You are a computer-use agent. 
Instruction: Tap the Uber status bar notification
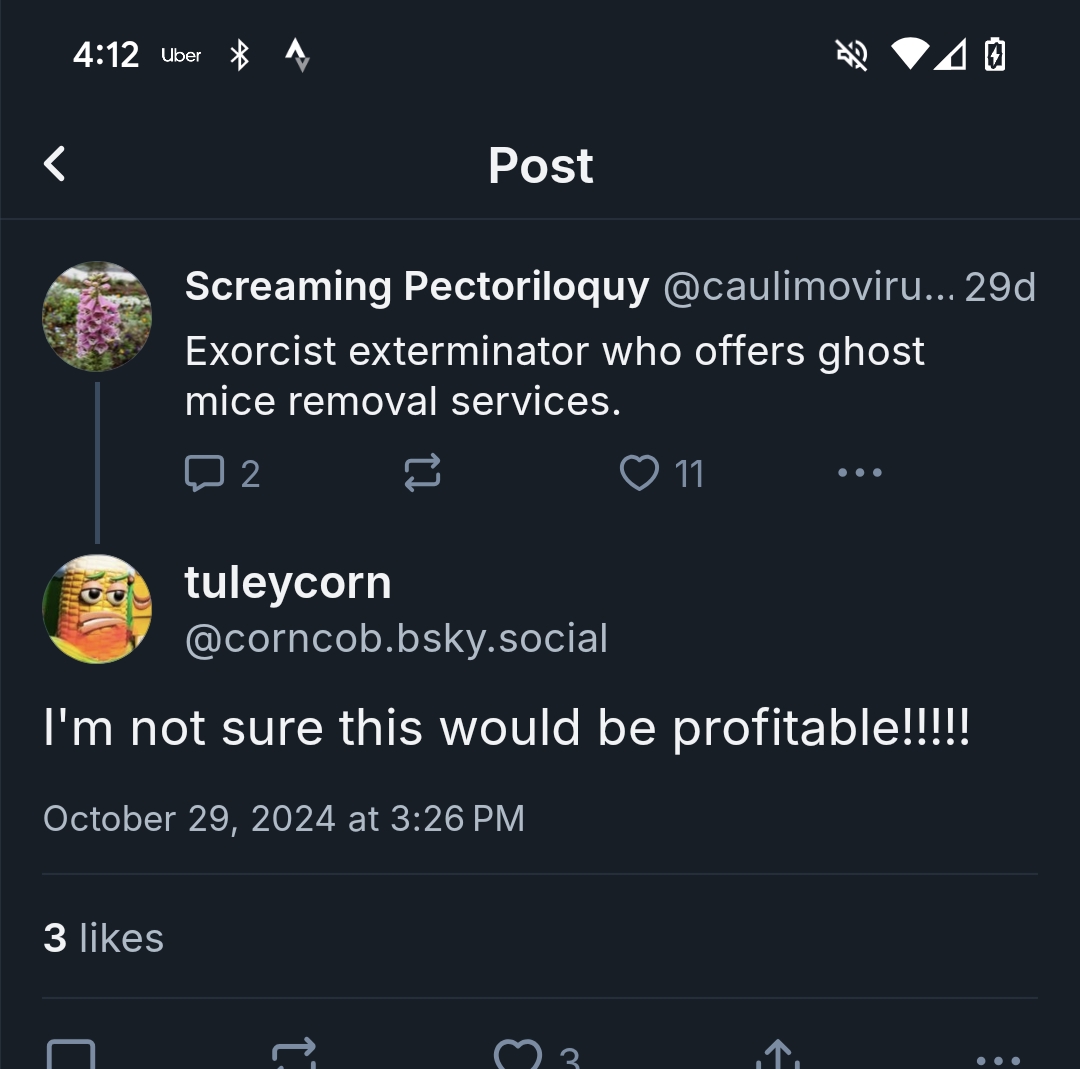(x=181, y=56)
